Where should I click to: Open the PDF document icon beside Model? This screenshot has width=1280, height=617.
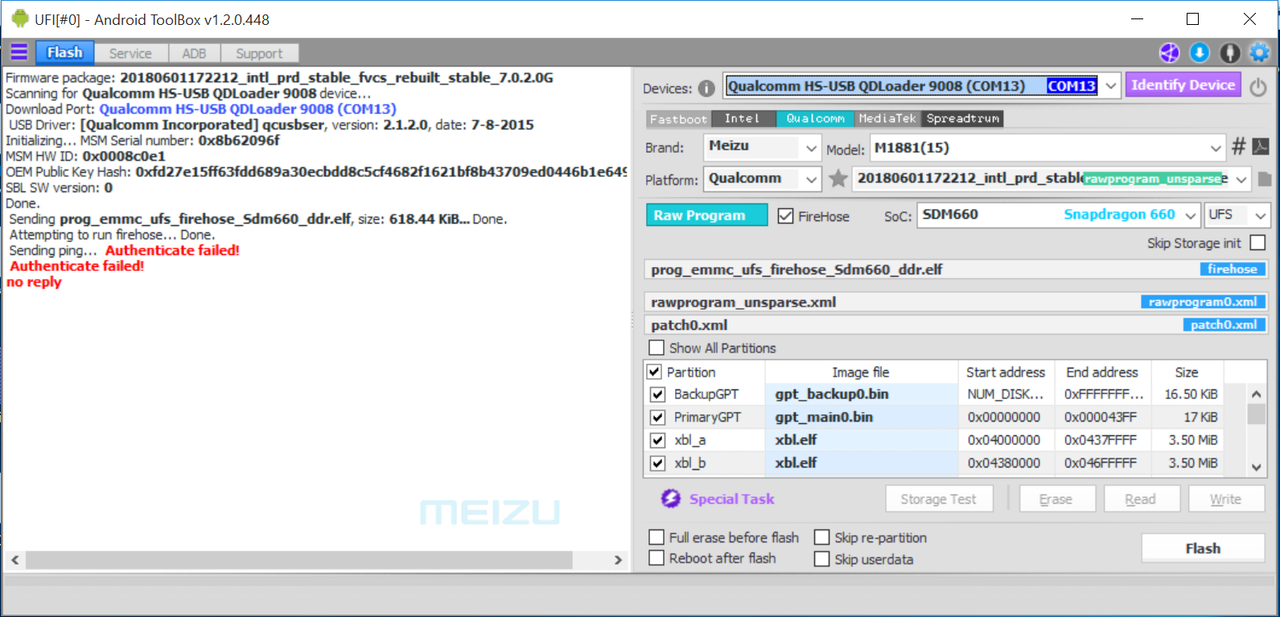(x=1261, y=147)
